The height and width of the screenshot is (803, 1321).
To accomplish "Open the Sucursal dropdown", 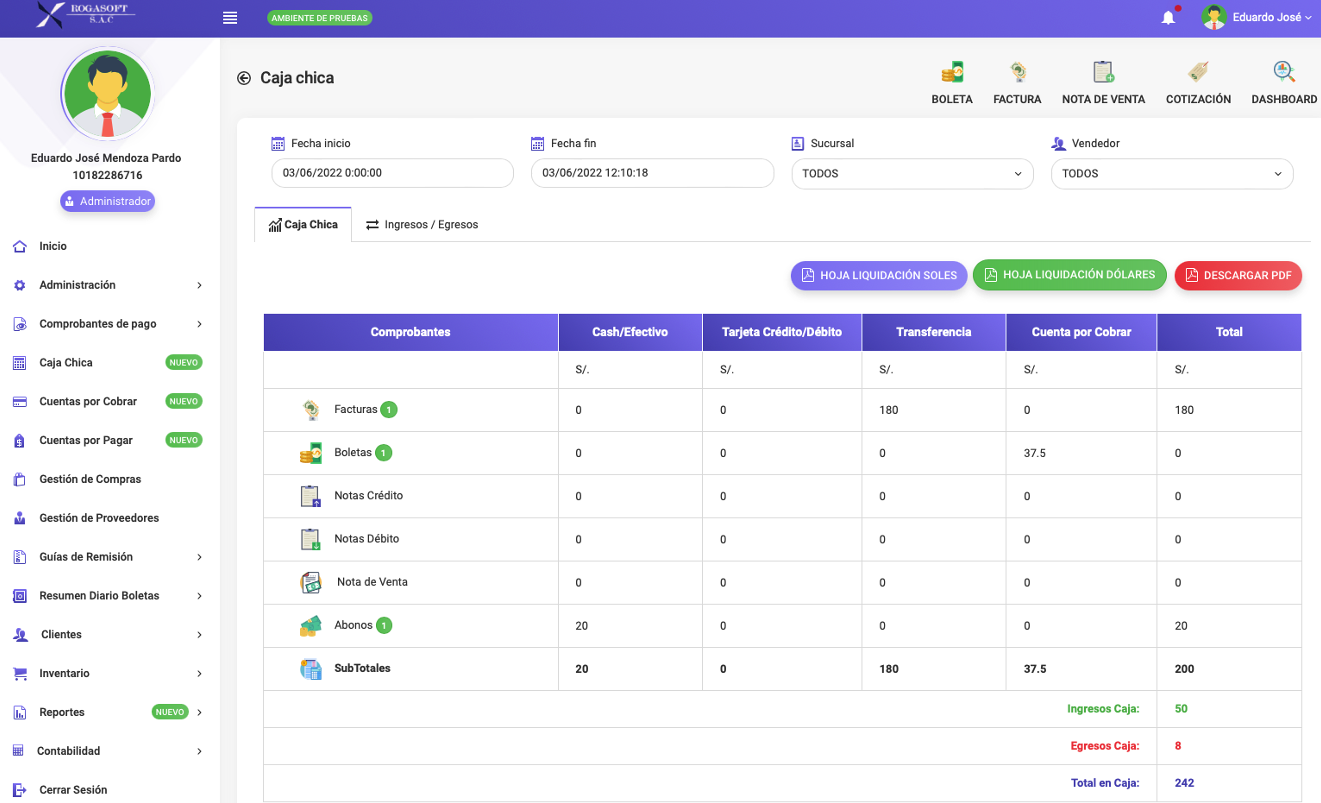I will pyautogui.click(x=912, y=174).
